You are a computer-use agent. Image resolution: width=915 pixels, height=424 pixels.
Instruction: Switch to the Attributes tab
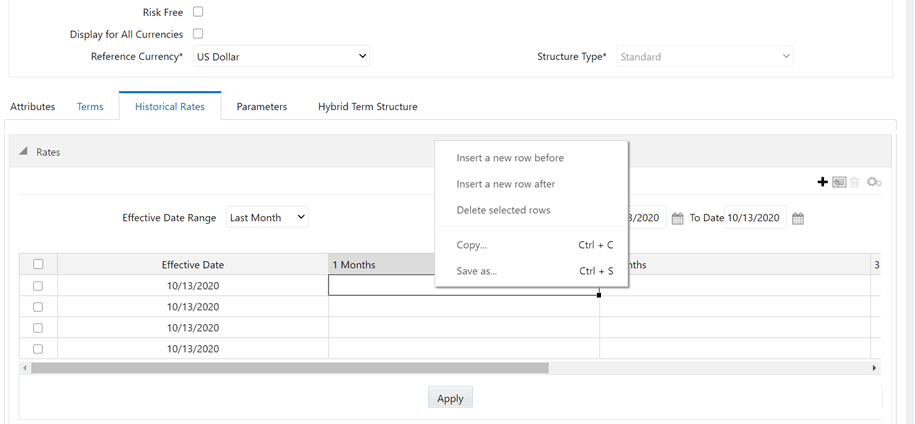[x=33, y=107]
